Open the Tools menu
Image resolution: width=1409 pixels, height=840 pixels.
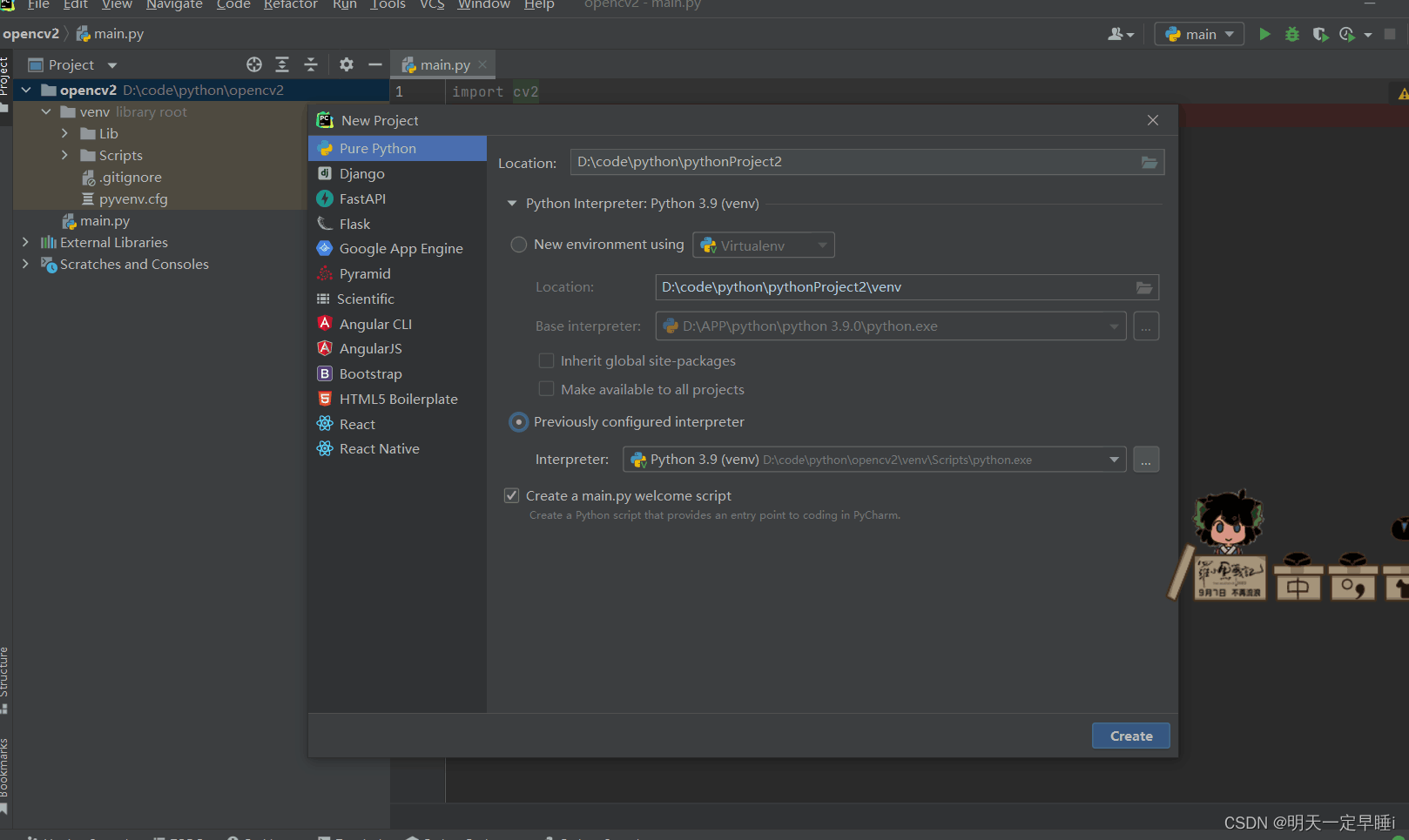[x=388, y=4]
